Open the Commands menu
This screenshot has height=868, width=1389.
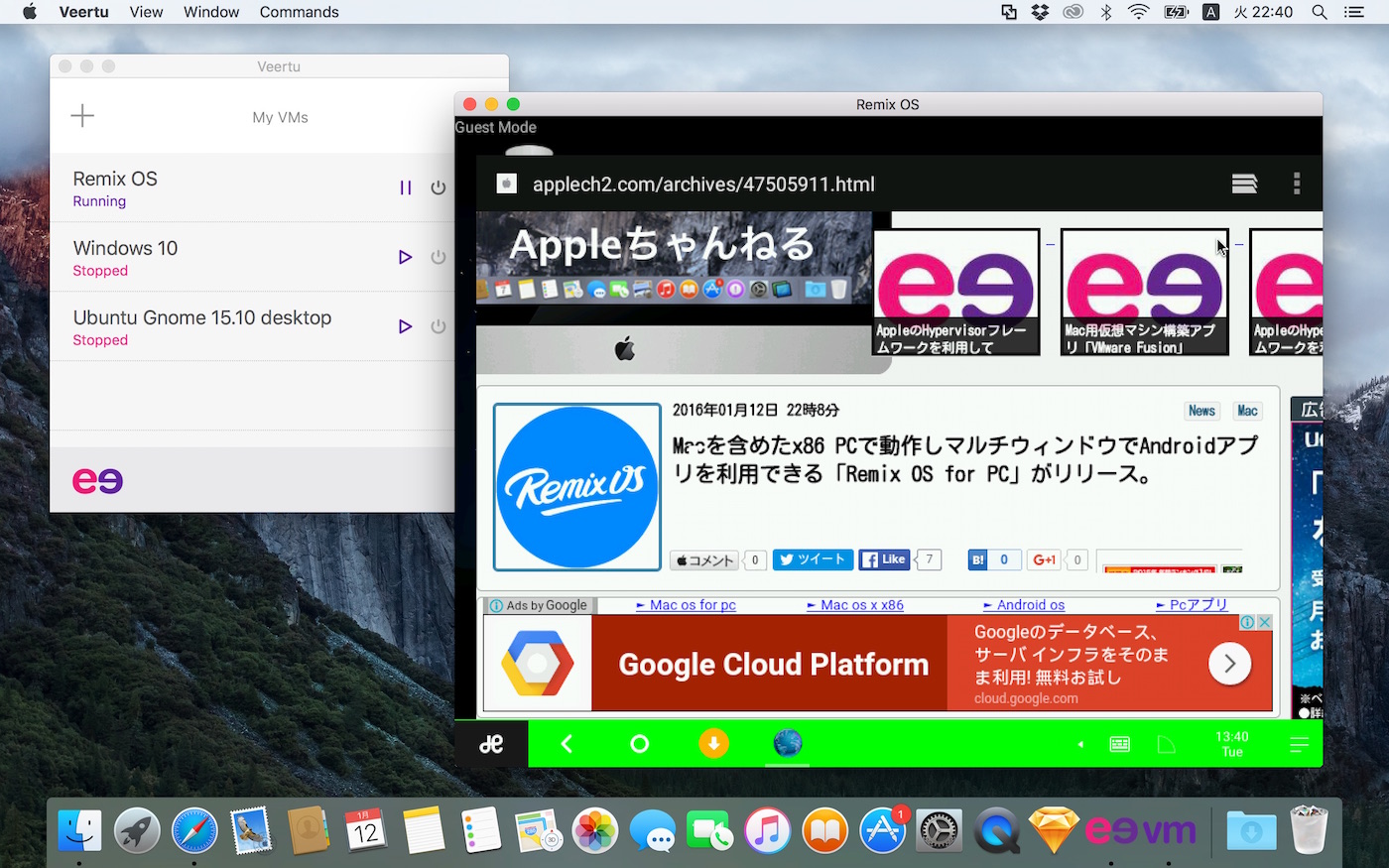point(299,12)
